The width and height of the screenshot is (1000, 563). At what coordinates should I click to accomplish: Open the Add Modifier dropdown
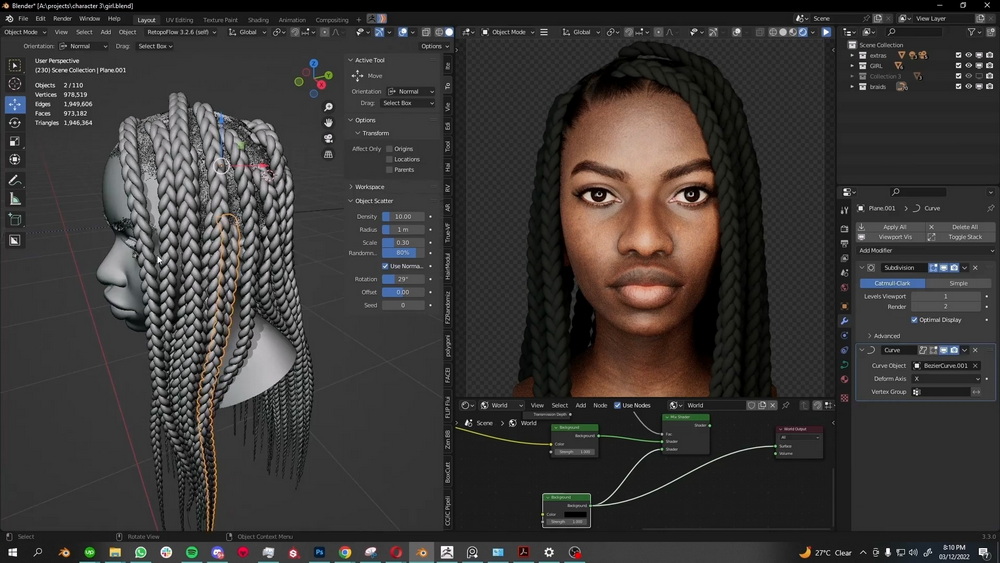[926, 251]
